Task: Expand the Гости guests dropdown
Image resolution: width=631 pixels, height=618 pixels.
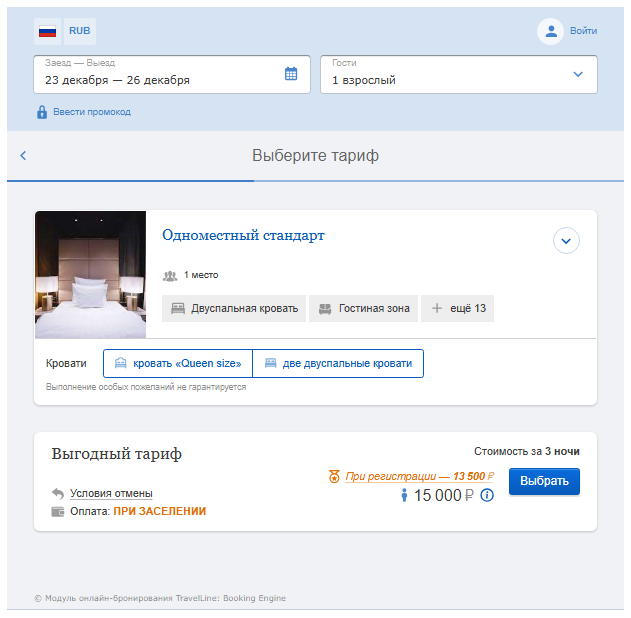Action: click(x=459, y=74)
